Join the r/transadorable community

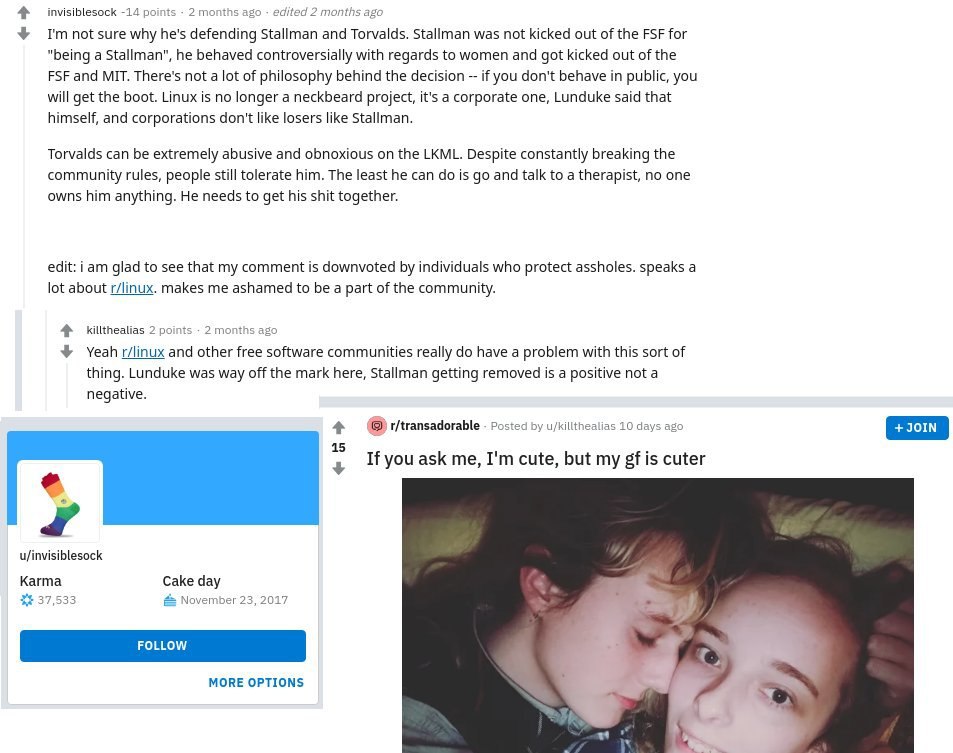[917, 428]
